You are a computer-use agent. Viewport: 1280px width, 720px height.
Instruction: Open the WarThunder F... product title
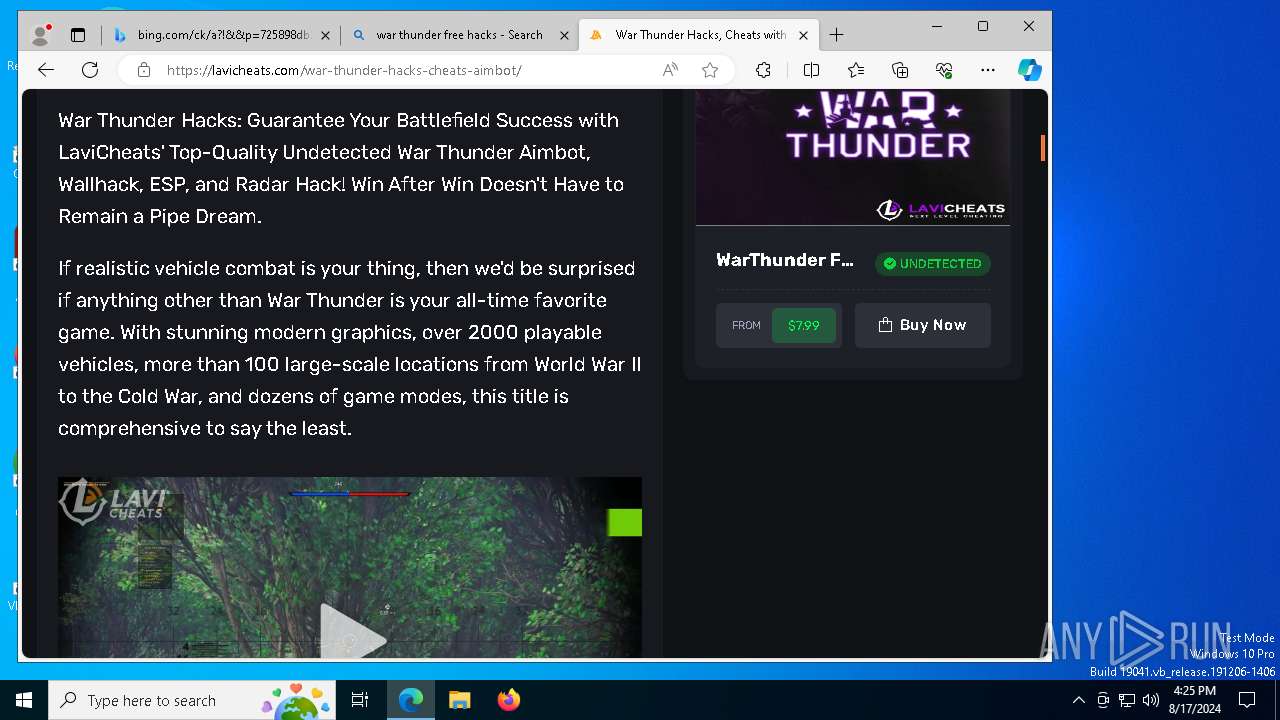[x=785, y=260]
